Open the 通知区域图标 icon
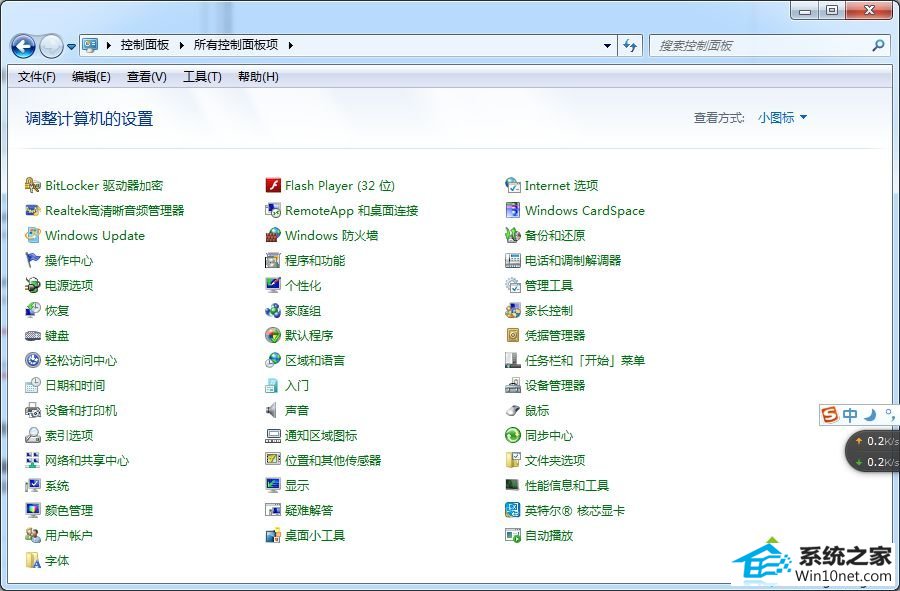Image resolution: width=900 pixels, height=591 pixels. [x=273, y=436]
